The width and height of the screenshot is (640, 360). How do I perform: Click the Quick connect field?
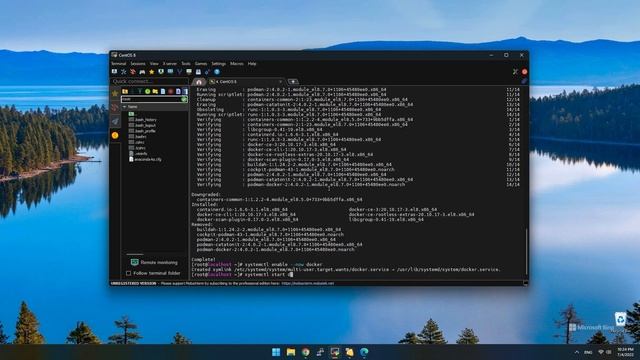pos(149,82)
